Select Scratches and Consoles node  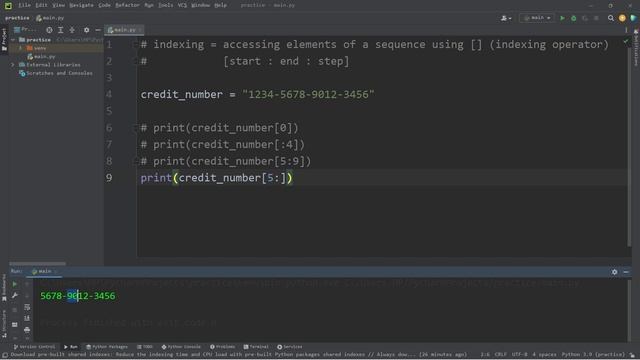pos(56,73)
